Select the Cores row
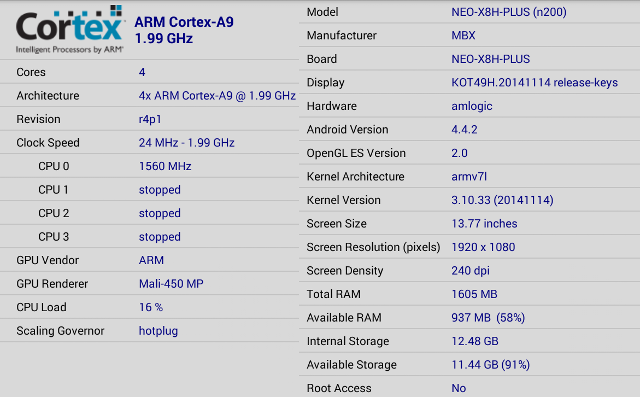 point(149,72)
